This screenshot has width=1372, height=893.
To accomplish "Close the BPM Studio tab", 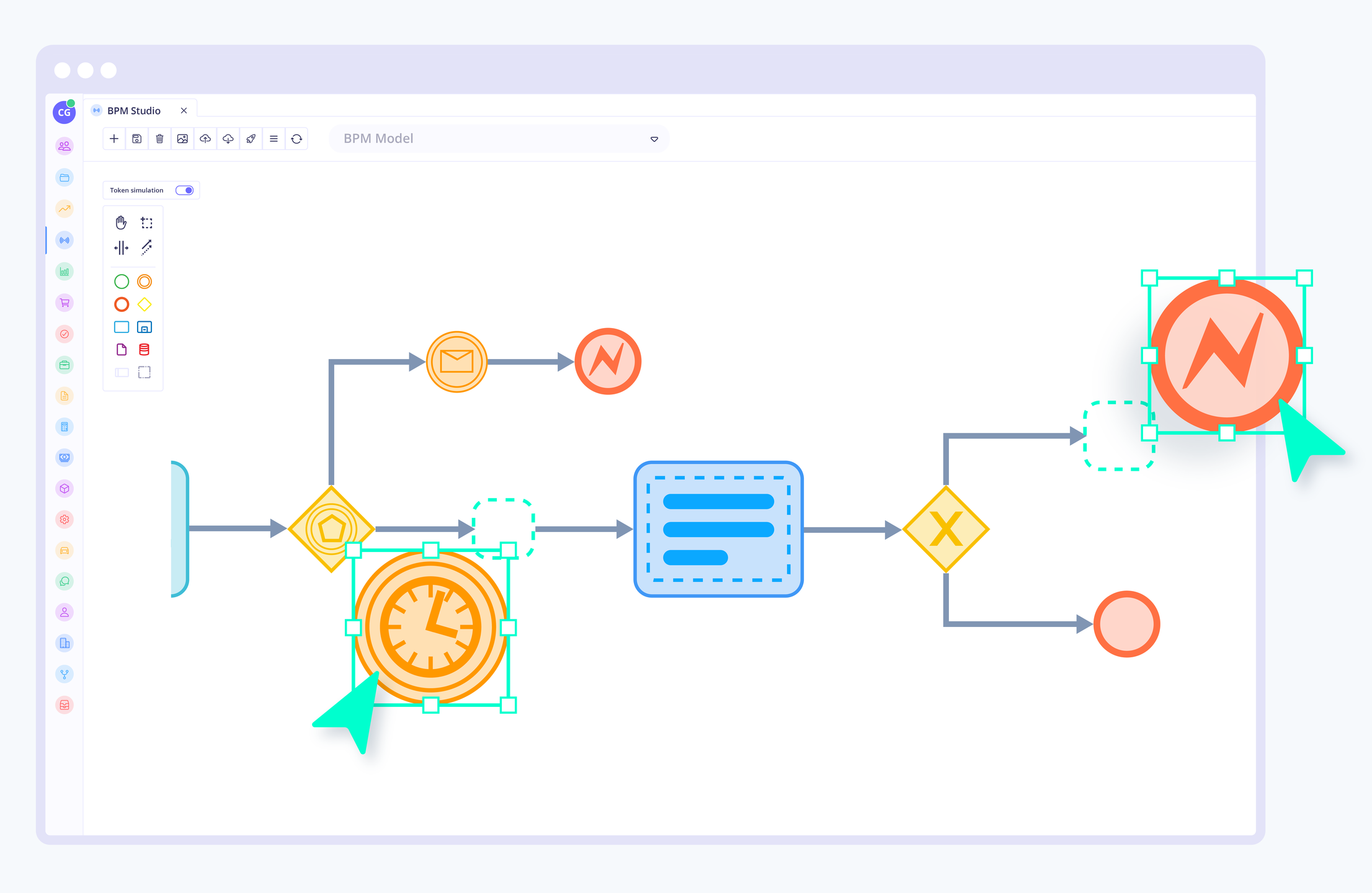I will [x=184, y=111].
